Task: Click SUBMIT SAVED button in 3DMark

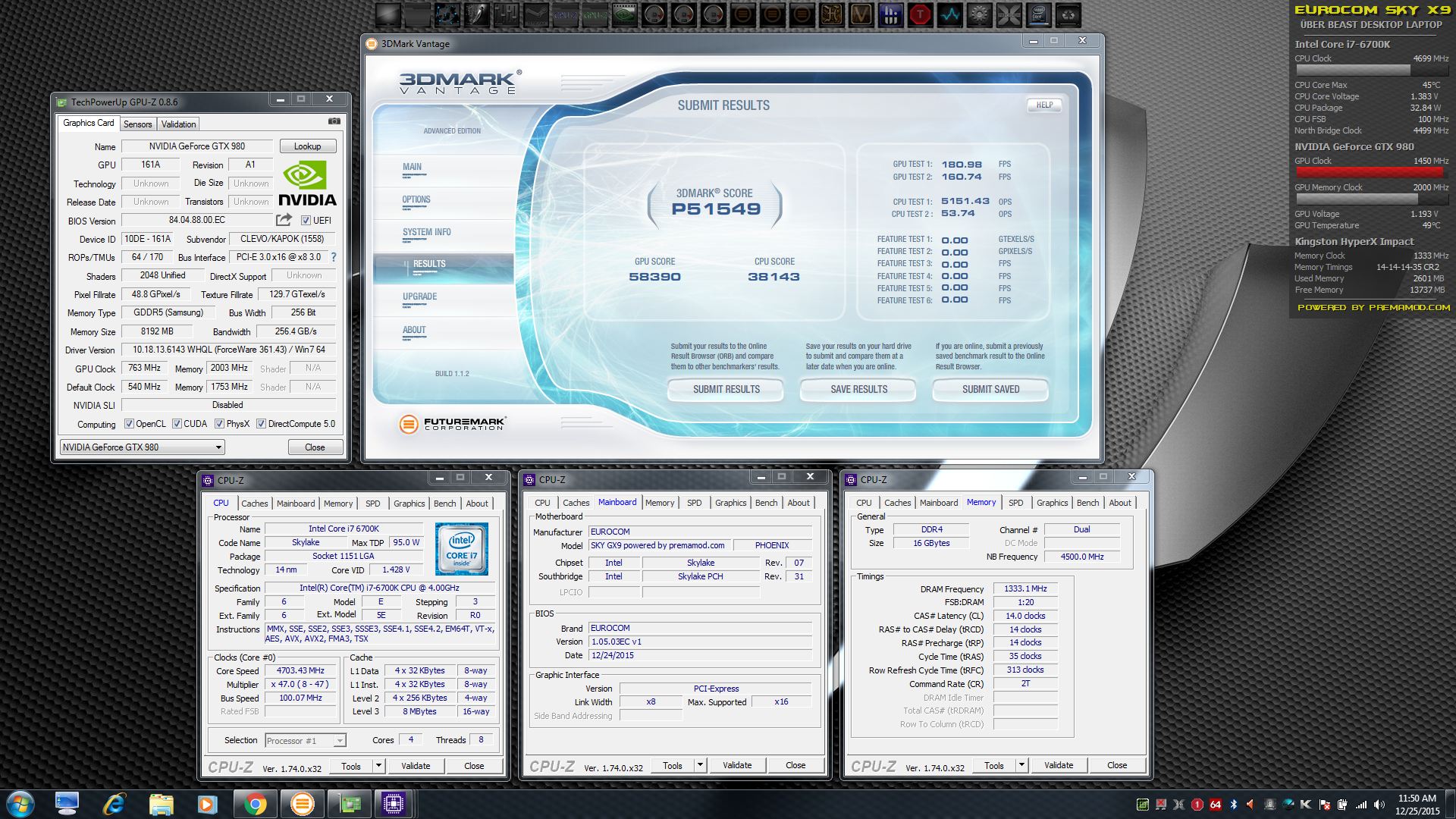Action: 990,389
